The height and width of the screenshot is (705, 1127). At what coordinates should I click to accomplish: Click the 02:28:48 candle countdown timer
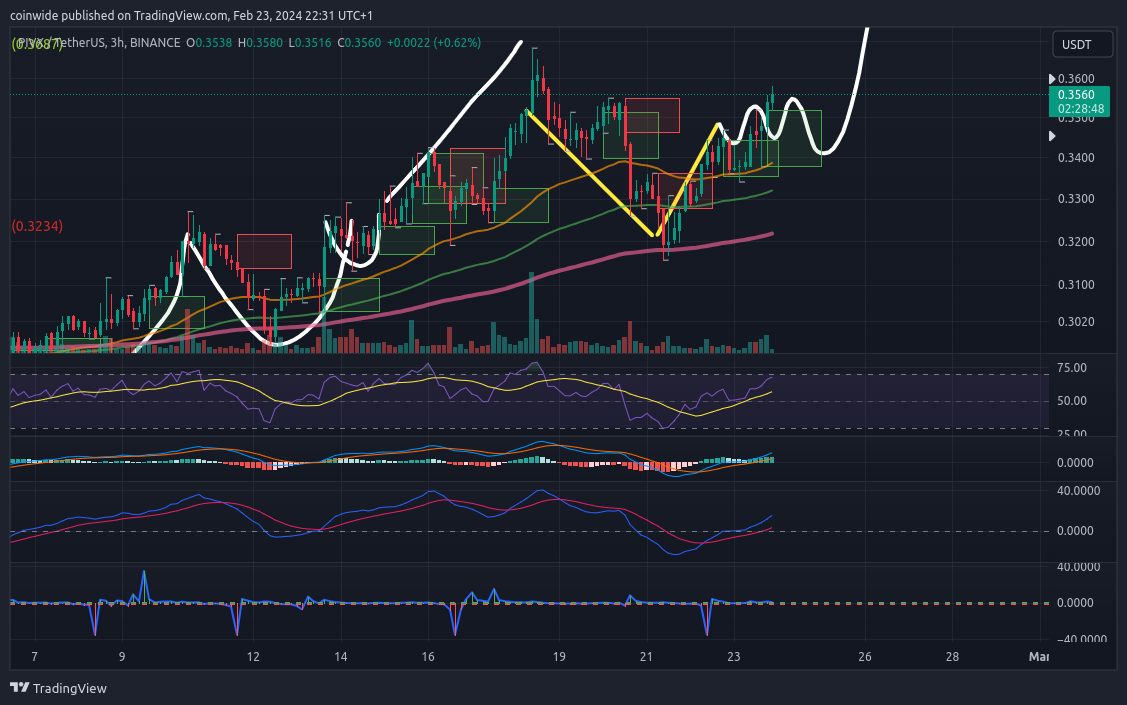click(x=1079, y=109)
